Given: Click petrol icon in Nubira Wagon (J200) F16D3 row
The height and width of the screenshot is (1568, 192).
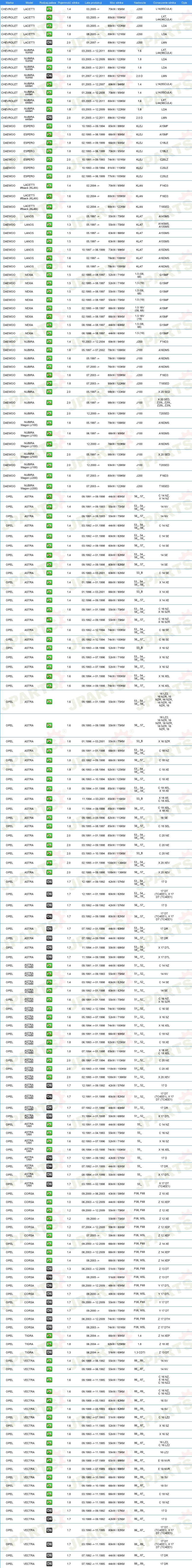Looking at the screenshot, I should point(49,475).
